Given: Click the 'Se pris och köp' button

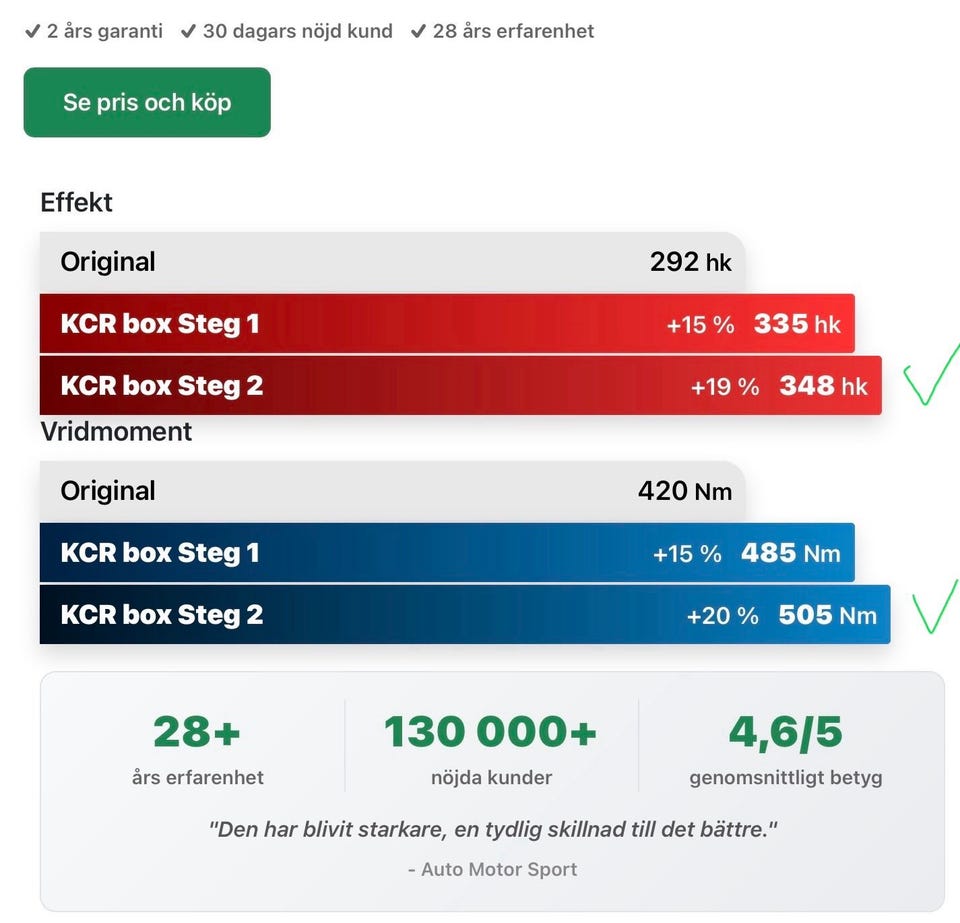Looking at the screenshot, I should (147, 102).
